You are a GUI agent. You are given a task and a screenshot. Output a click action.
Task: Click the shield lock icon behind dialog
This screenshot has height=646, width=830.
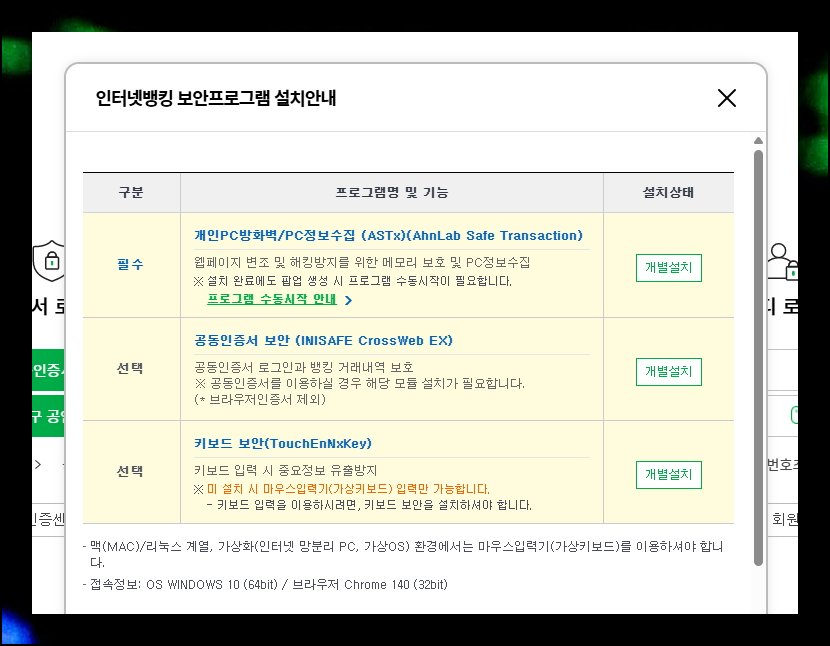[x=49, y=261]
